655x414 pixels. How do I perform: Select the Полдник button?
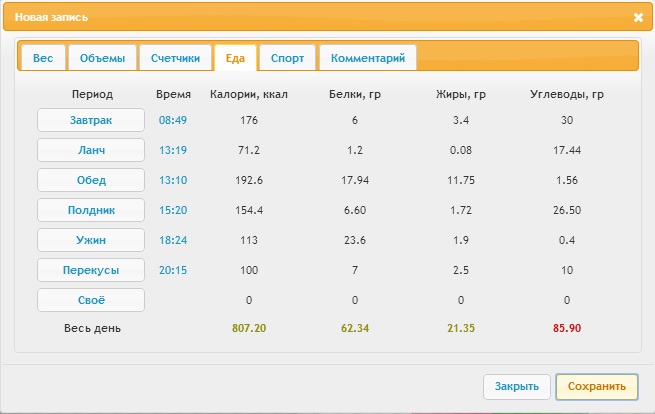pos(91,210)
